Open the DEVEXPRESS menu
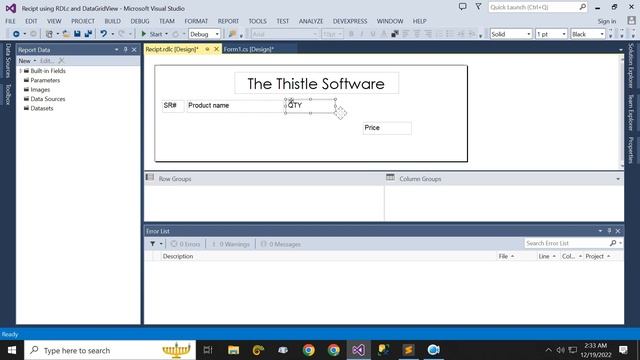The height and width of the screenshot is (360, 640). [350, 21]
